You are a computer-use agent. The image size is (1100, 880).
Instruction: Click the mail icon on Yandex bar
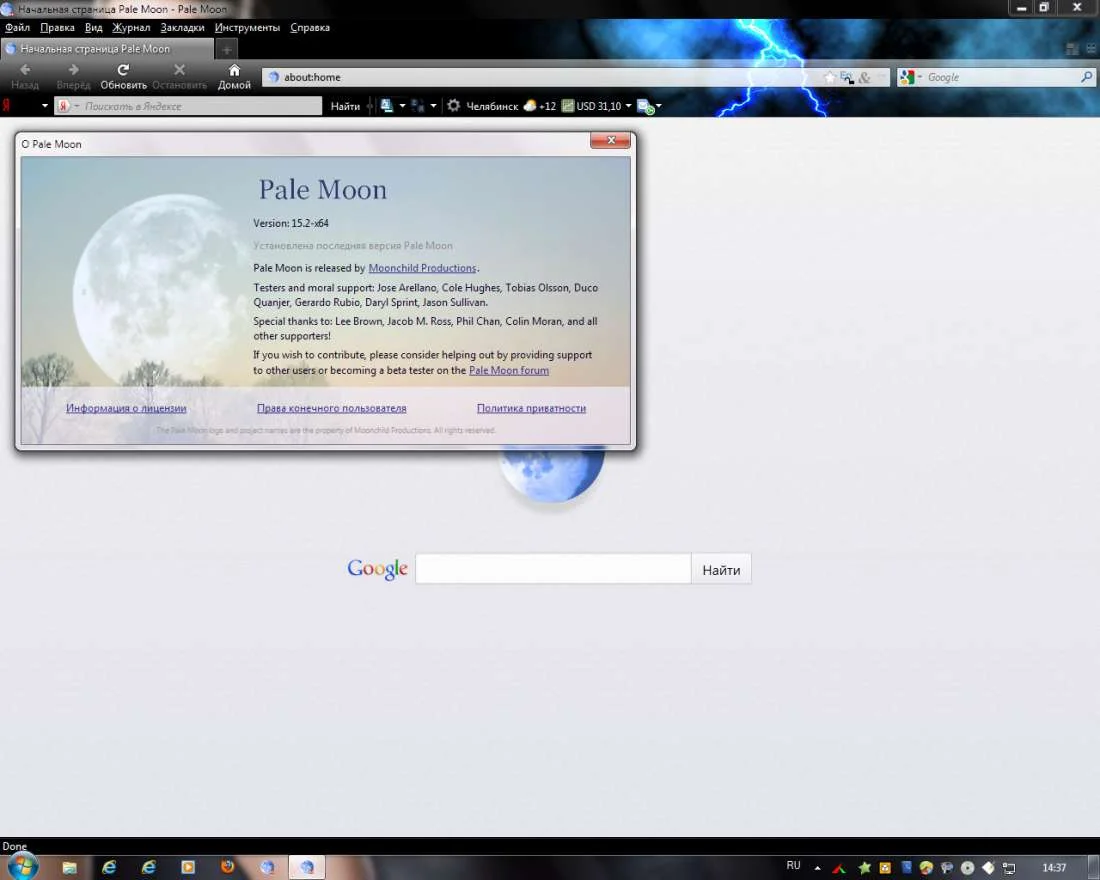click(645, 107)
